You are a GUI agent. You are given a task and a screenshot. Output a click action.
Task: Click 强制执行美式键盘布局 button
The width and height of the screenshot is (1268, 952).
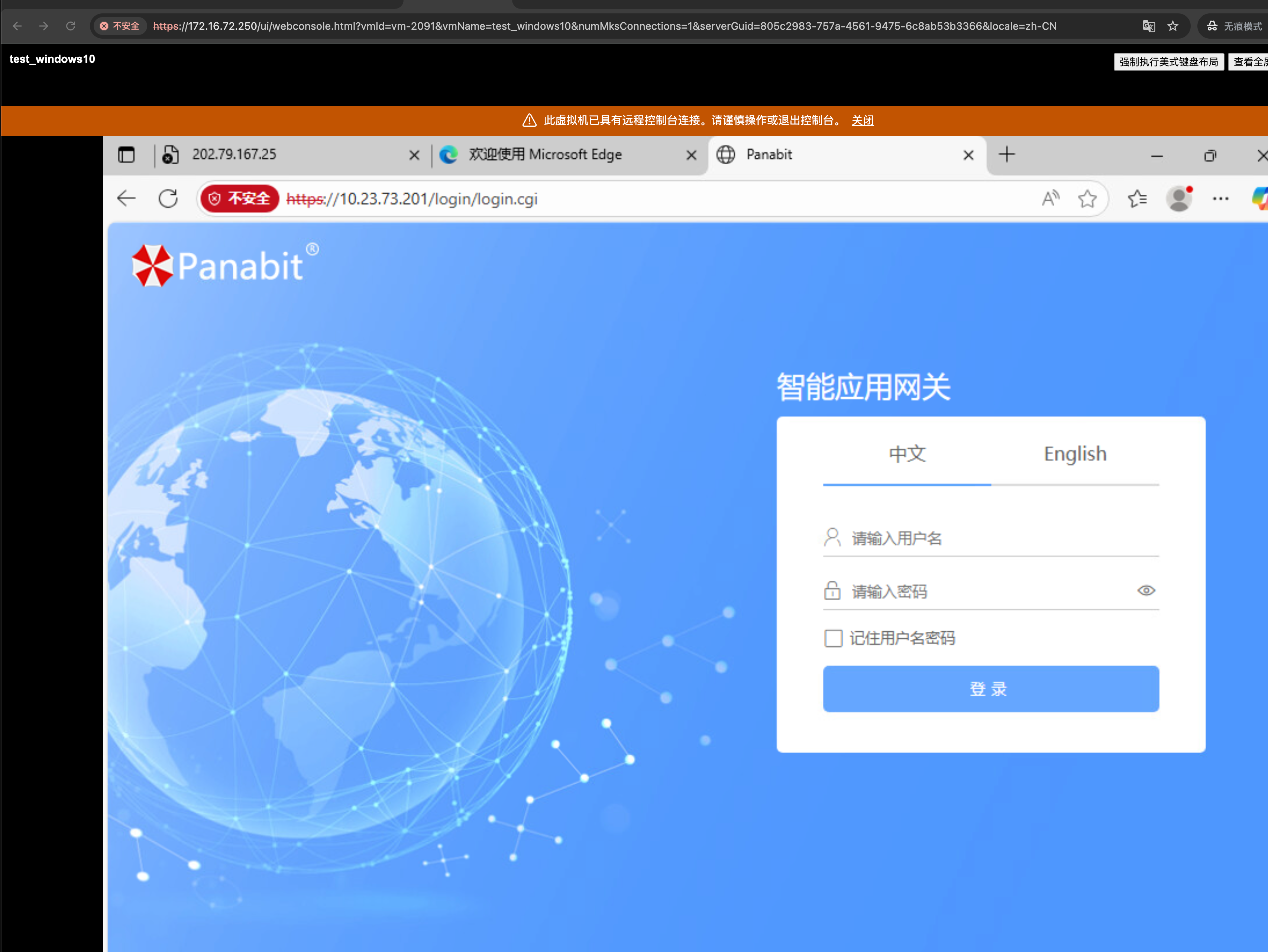[1168, 62]
